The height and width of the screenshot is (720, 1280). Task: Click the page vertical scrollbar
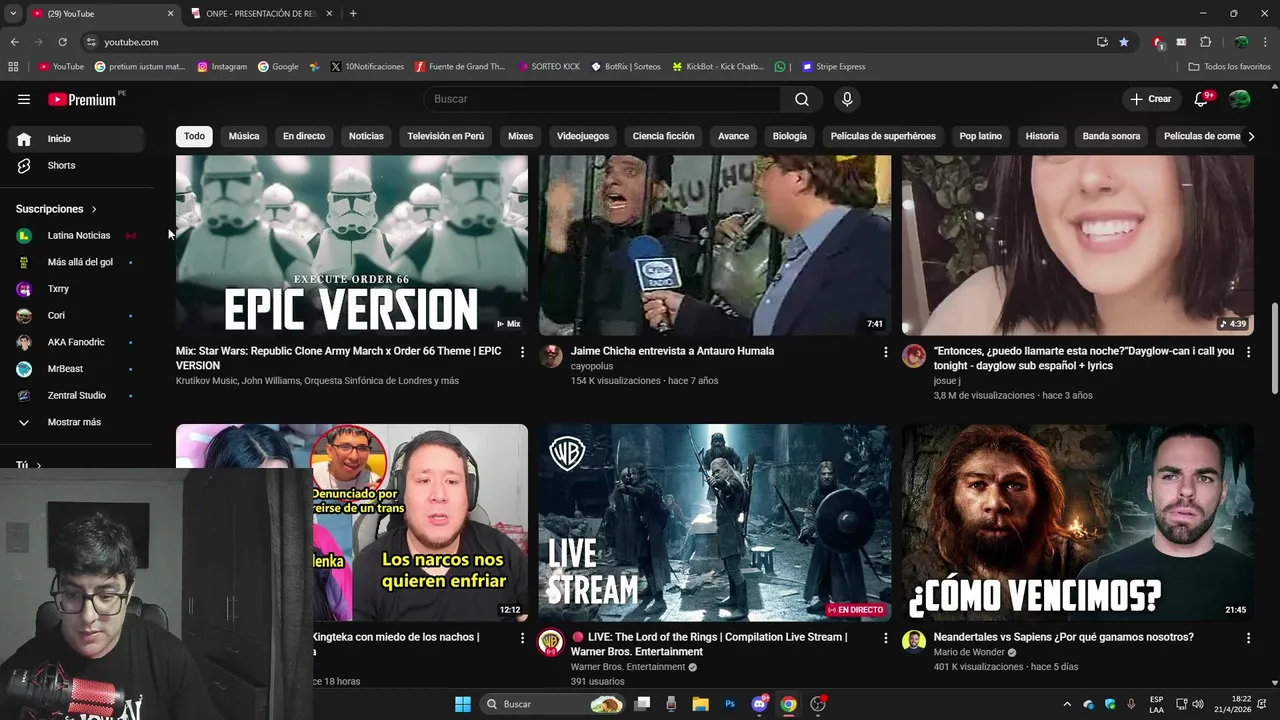coord(1274,349)
